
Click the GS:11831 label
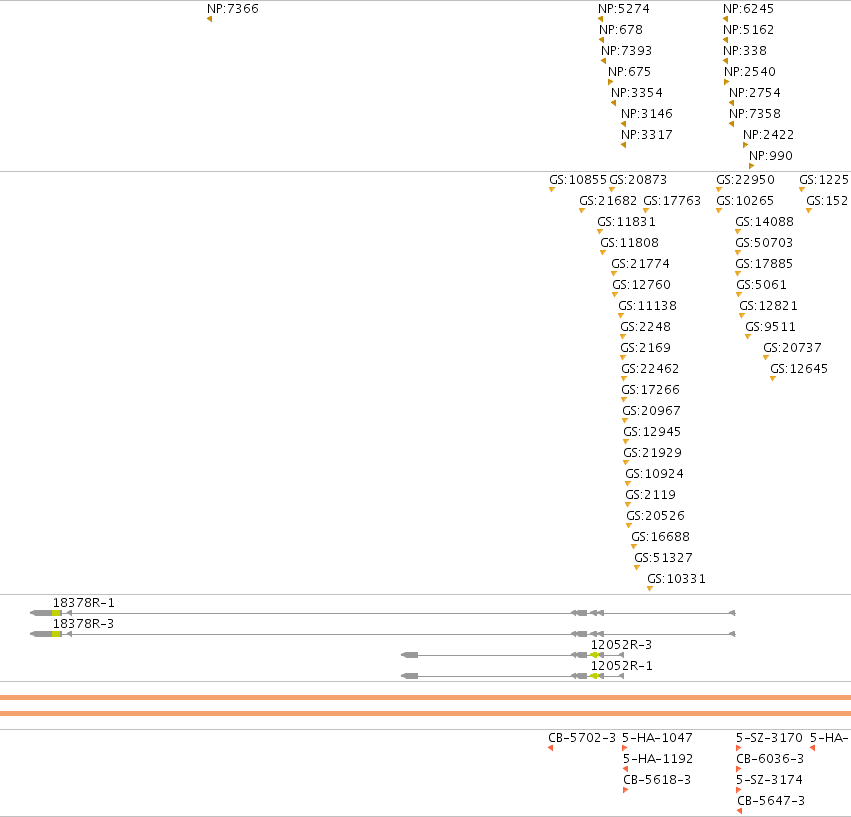626,222
